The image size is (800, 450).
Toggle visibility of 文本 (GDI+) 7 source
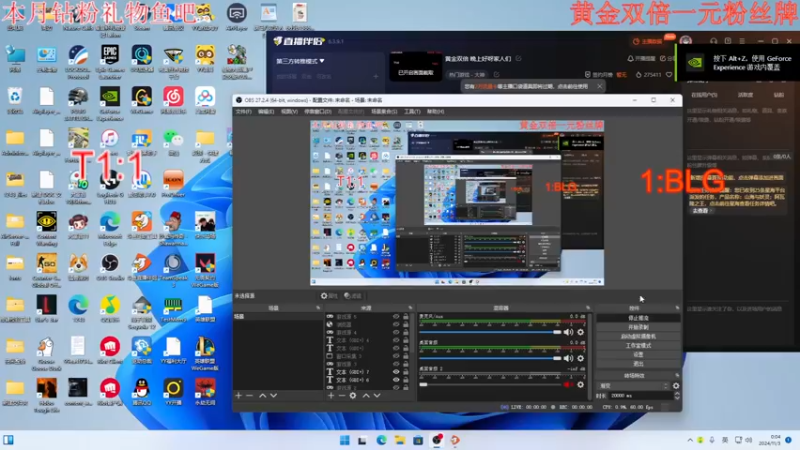pos(396,372)
